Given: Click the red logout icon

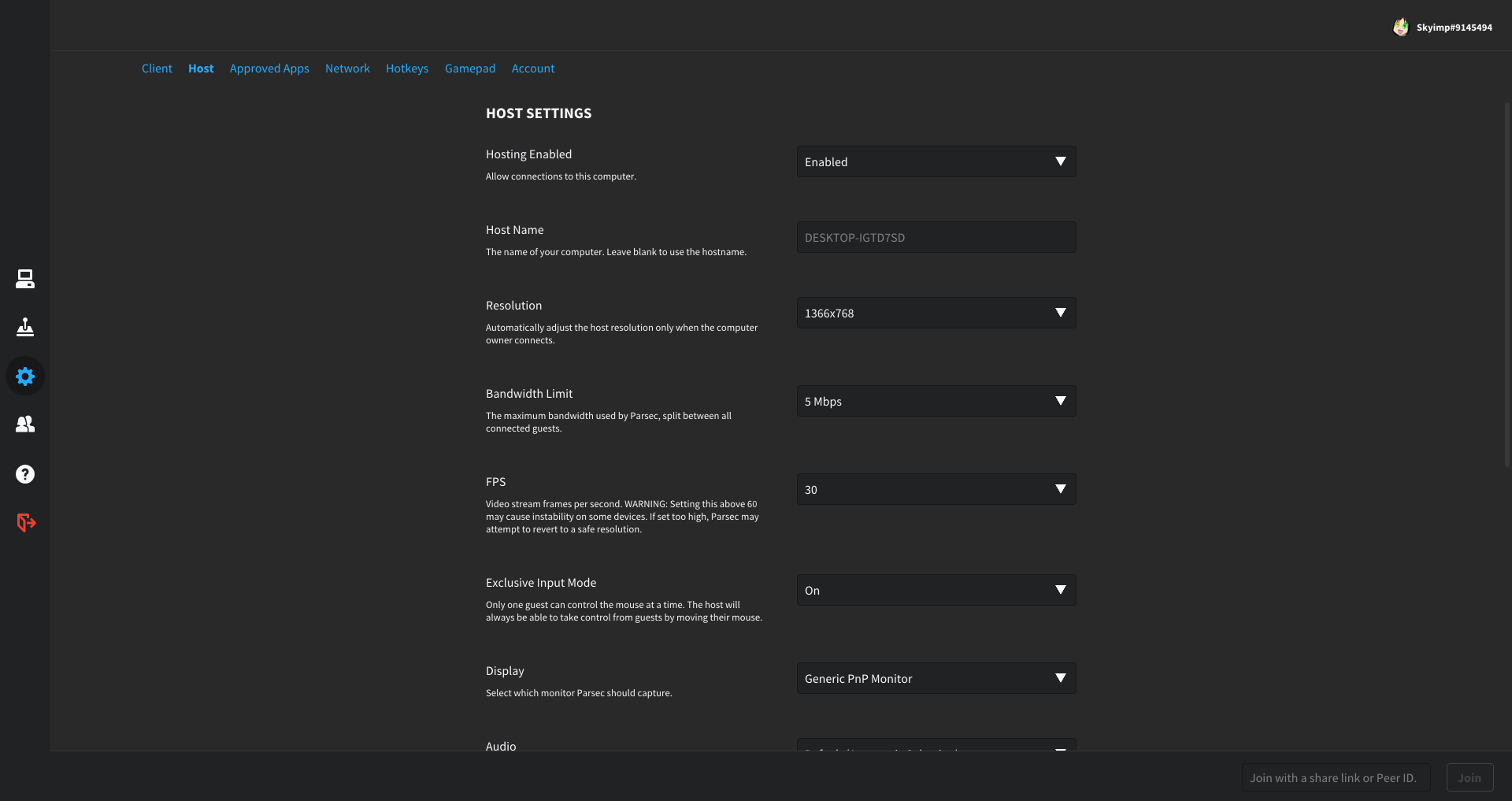Looking at the screenshot, I should click(x=26, y=522).
